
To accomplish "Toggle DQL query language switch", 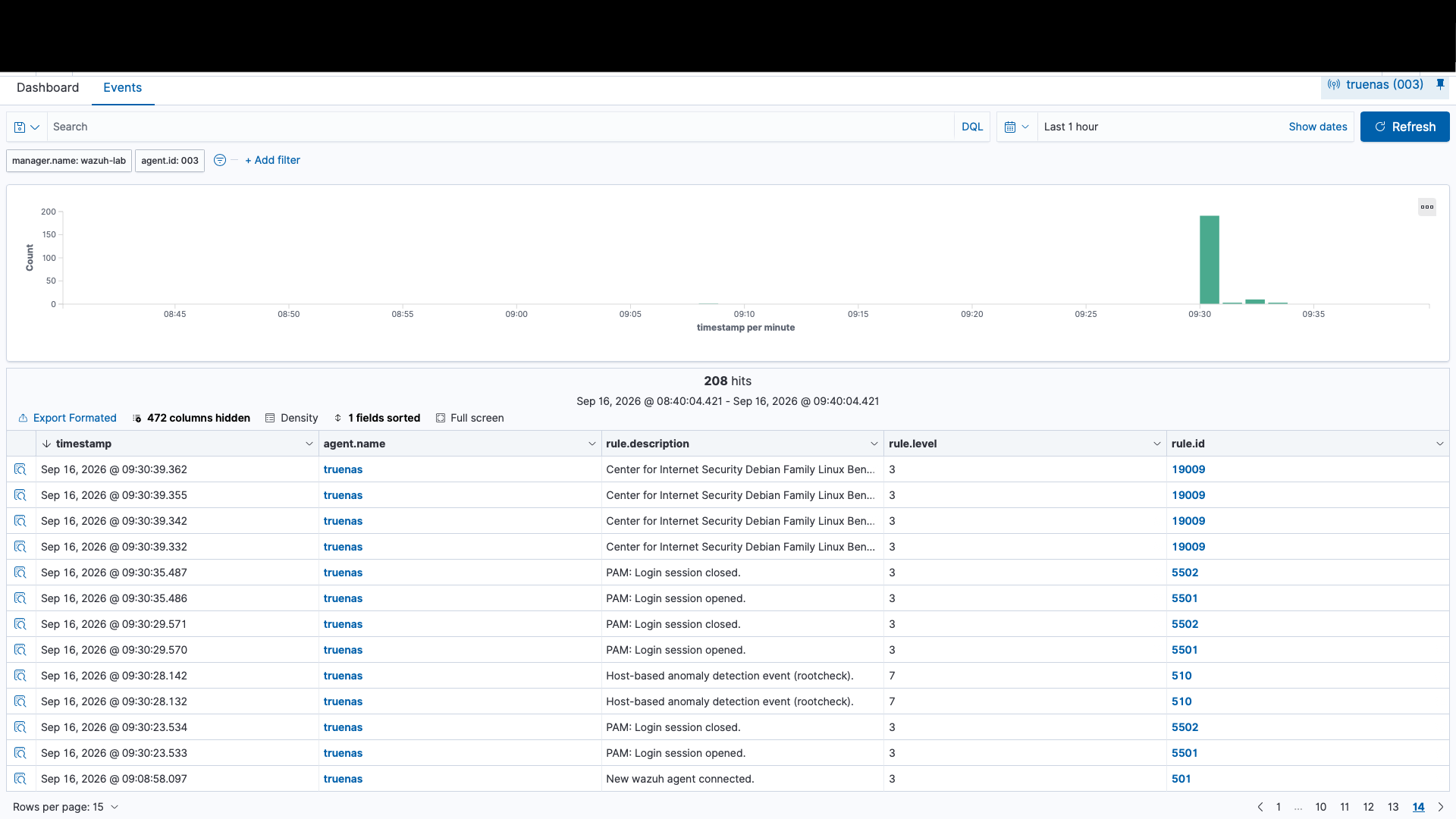I will click(x=972, y=127).
